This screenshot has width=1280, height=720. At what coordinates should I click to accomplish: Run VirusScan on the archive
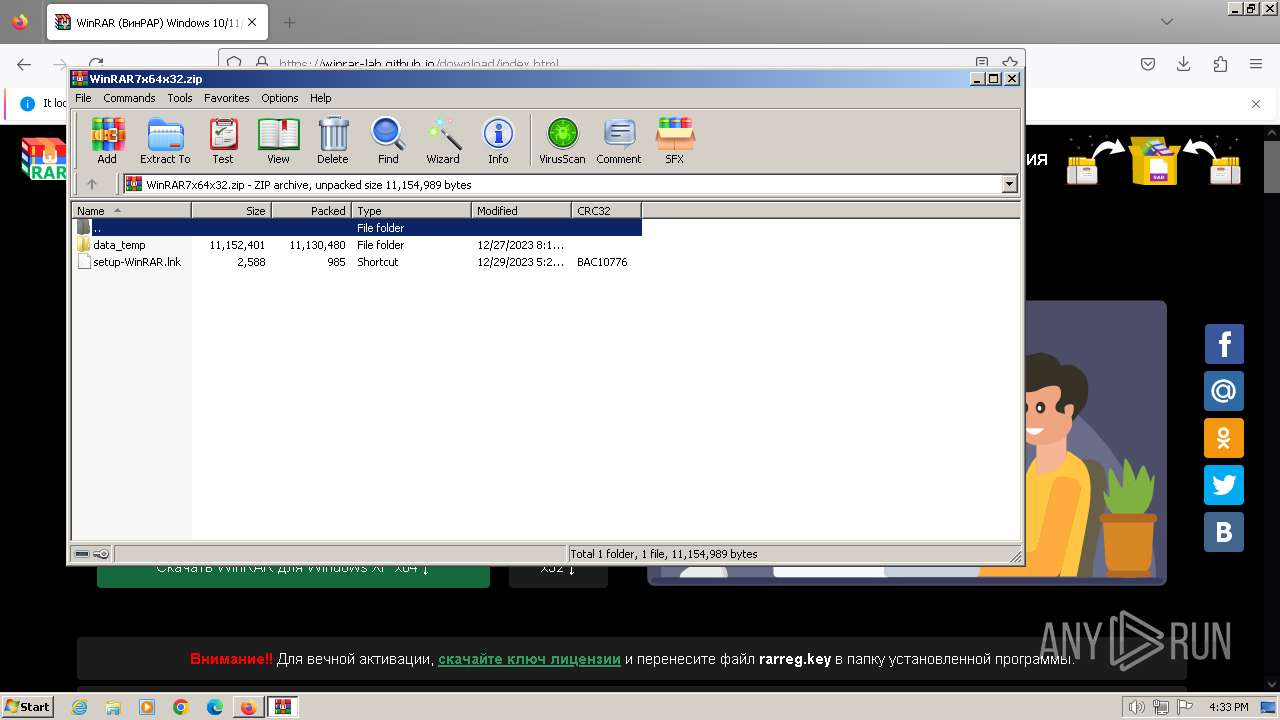tap(562, 140)
